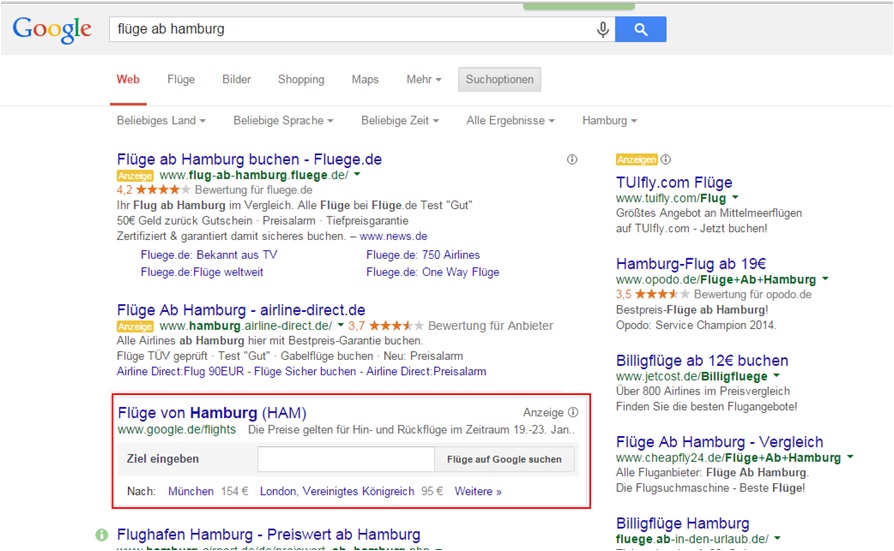The image size is (894, 551).
Task: Open sitelink 'Fluege.de: One Way Flüge'
Action: point(433,272)
